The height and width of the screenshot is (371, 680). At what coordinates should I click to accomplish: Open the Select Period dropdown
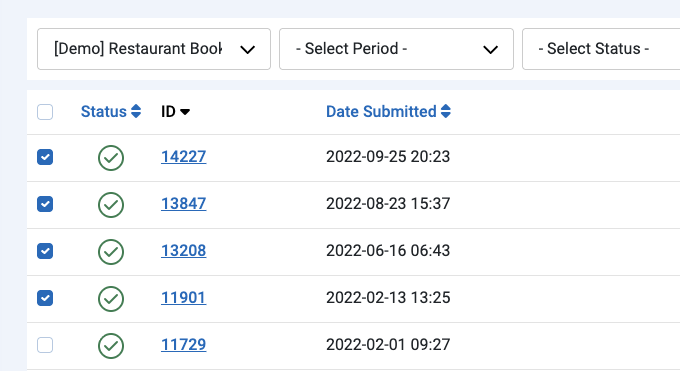point(396,49)
